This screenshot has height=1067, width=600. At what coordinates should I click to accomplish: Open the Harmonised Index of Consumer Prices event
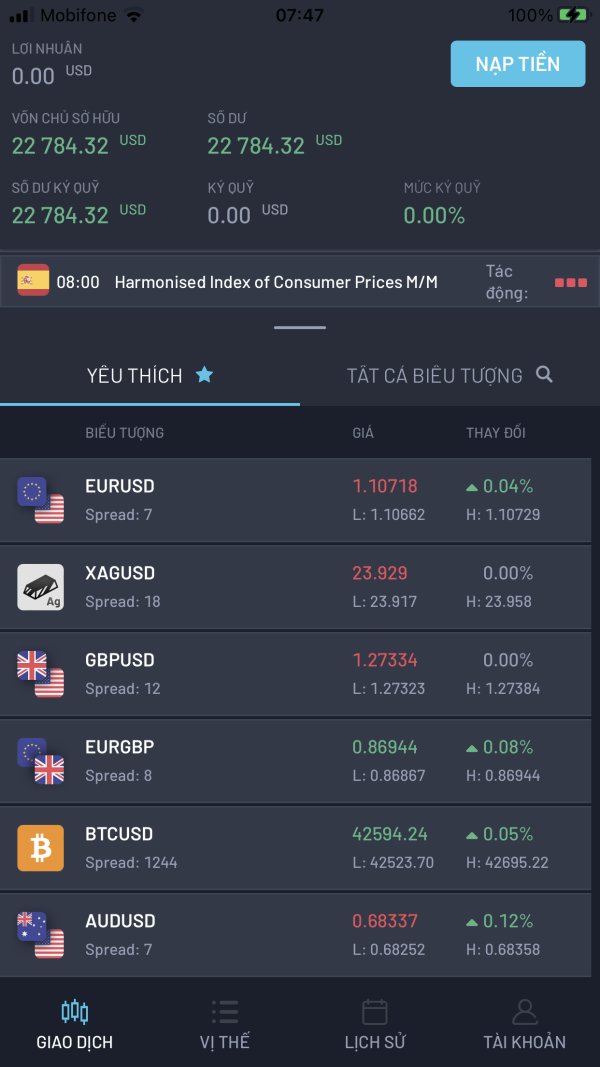(276, 282)
